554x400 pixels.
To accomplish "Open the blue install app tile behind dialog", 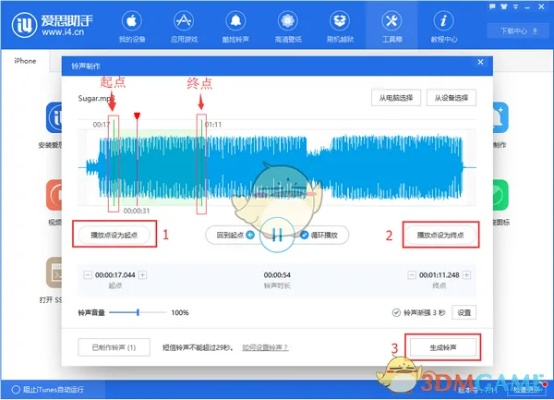I will coord(54,117).
